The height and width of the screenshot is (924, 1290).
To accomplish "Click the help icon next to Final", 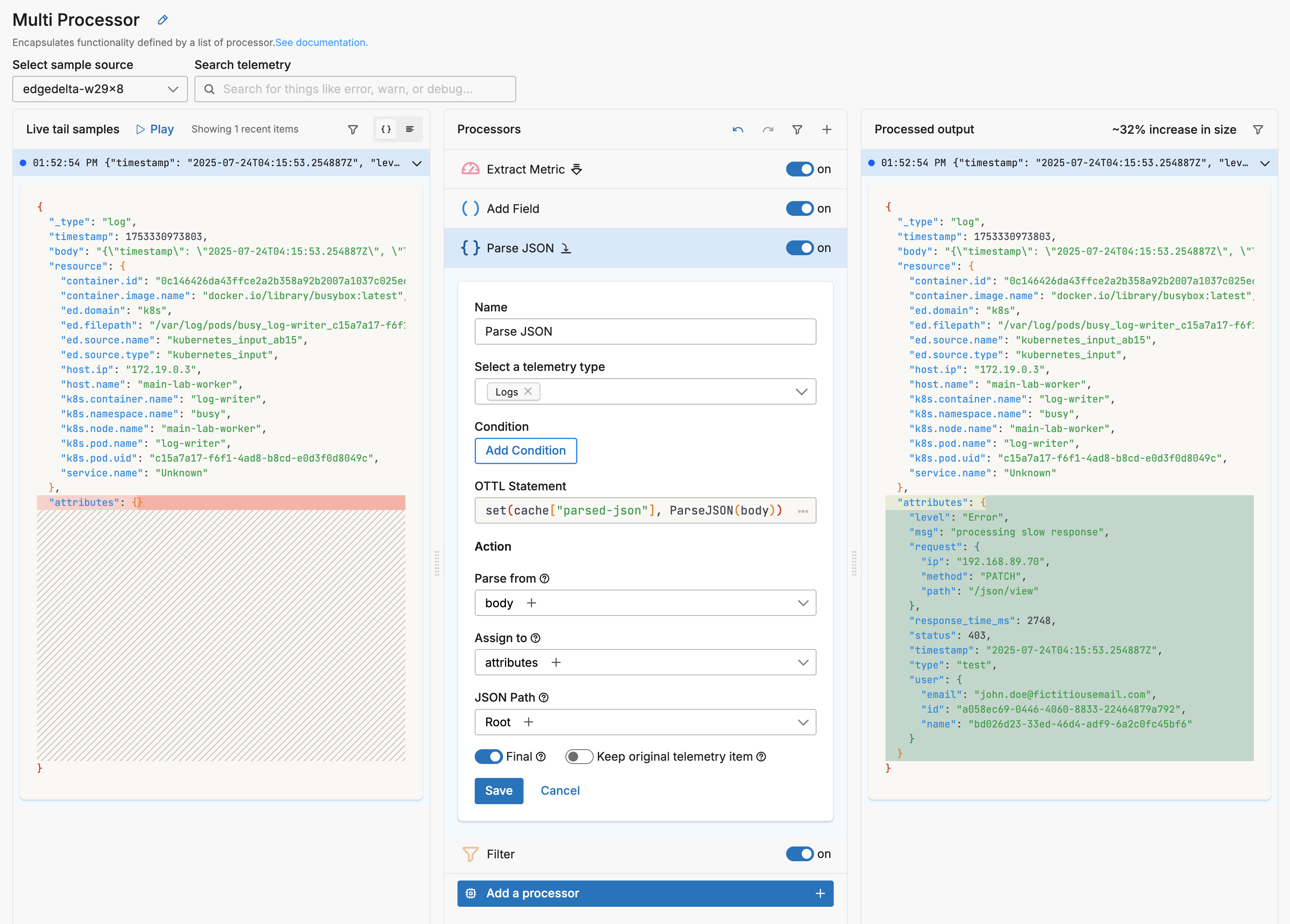I will (x=541, y=757).
